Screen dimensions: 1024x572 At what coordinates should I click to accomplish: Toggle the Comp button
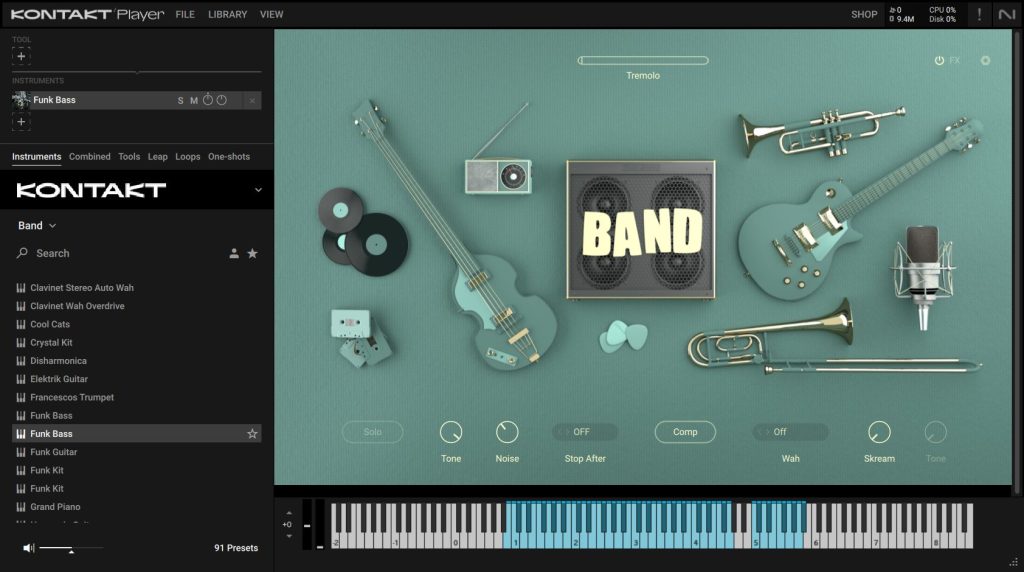coord(685,432)
